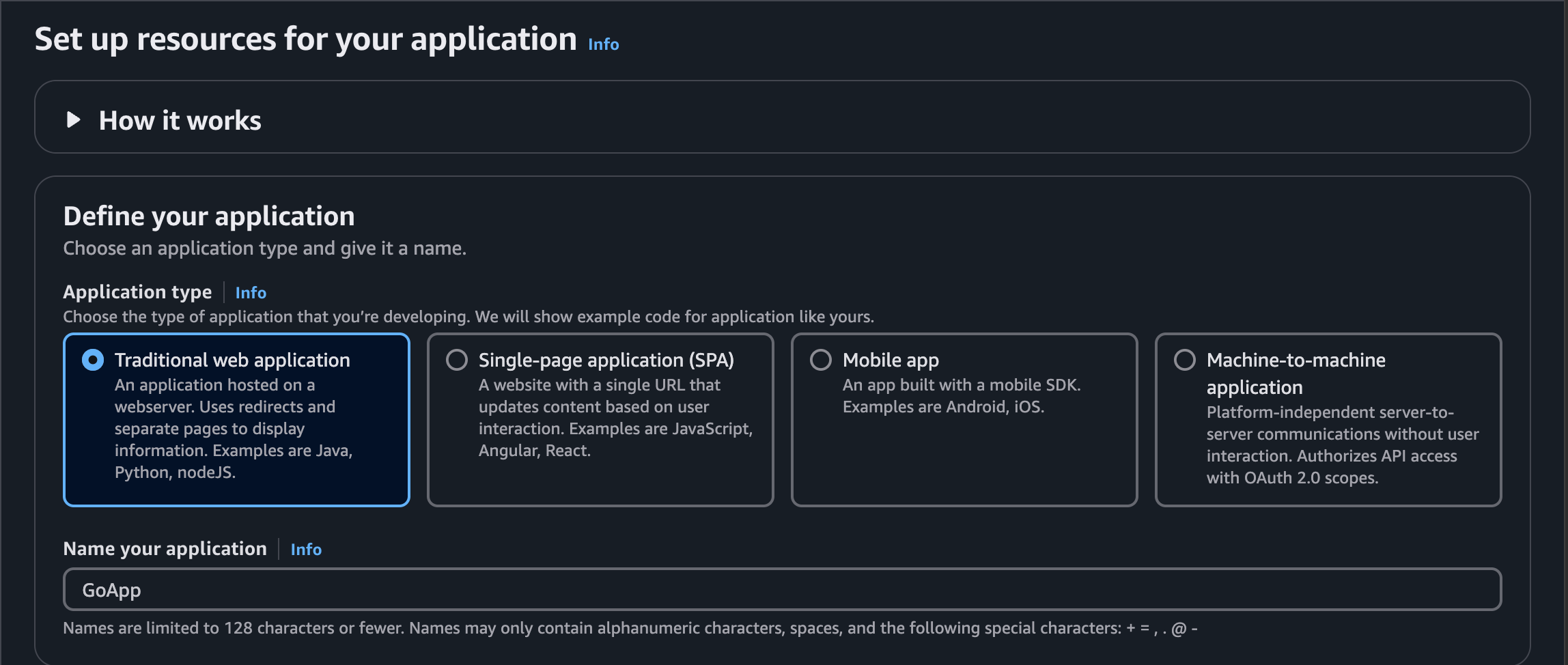The height and width of the screenshot is (665, 1568).
Task: Click the Choose an application type subtitle
Action: click(x=264, y=249)
